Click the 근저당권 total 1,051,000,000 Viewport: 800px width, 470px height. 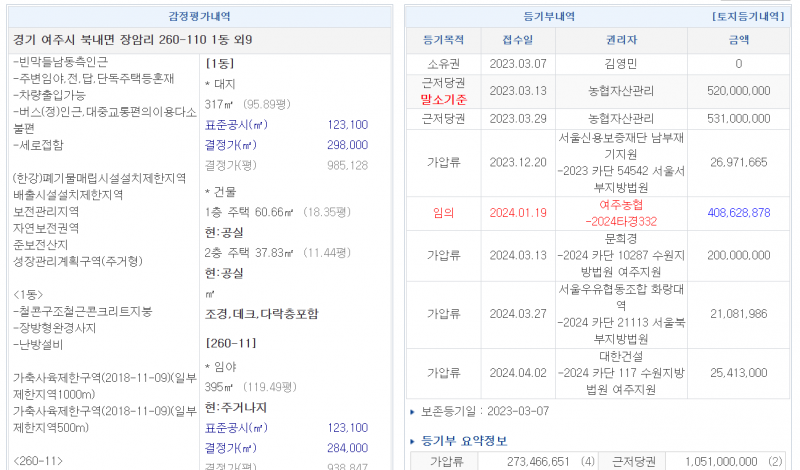[720, 461]
